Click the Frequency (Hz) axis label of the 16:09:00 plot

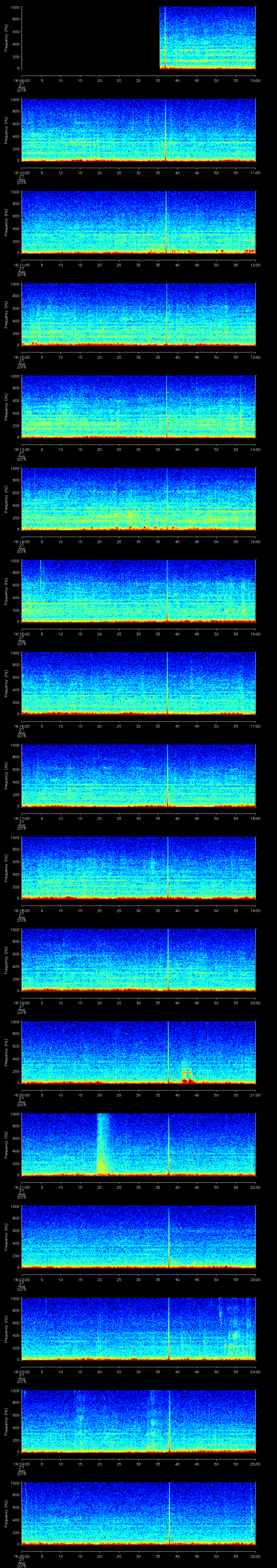(x=6, y=38)
